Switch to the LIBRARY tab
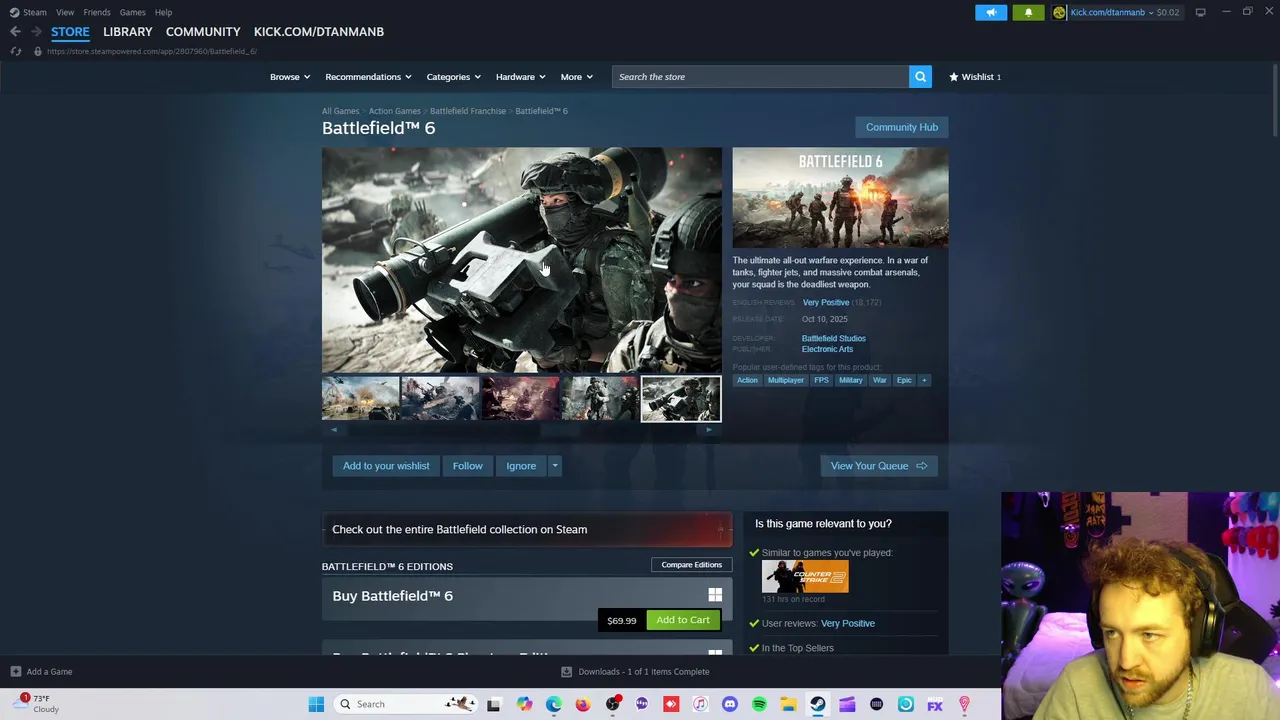 [128, 32]
